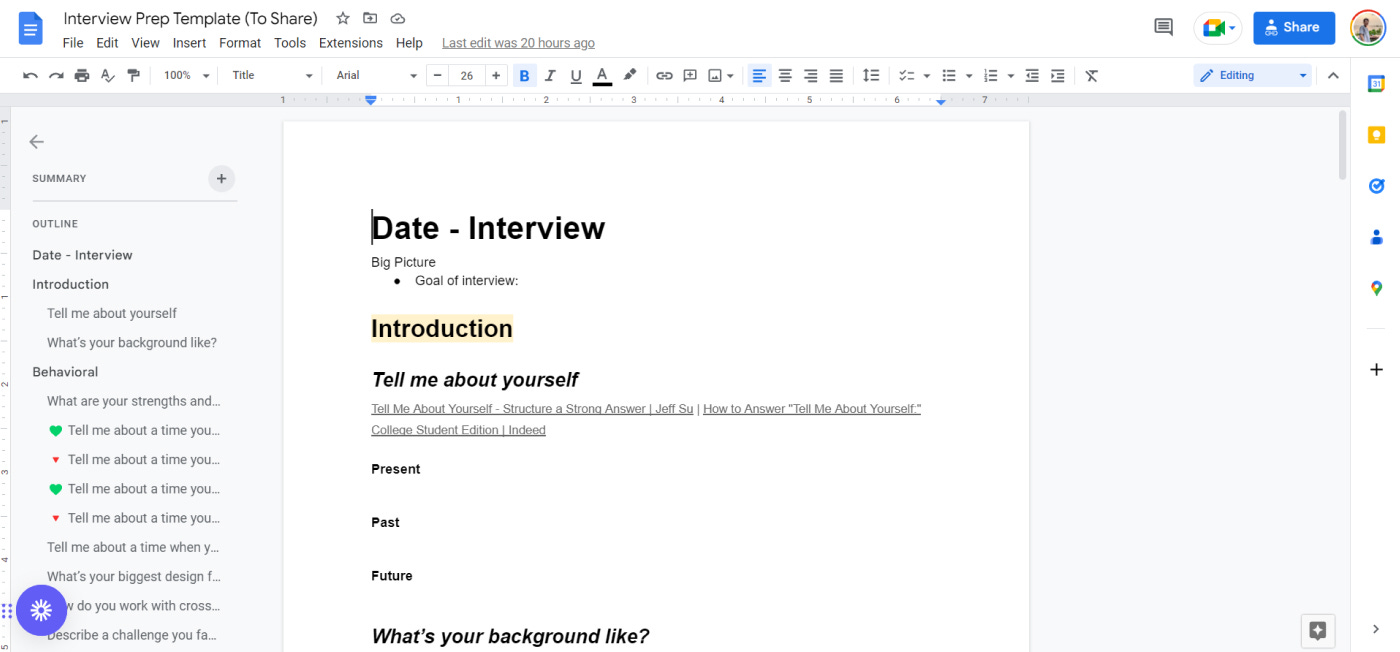Toggle italic formatting on
Viewport: 1400px width, 652px height.
click(550, 75)
